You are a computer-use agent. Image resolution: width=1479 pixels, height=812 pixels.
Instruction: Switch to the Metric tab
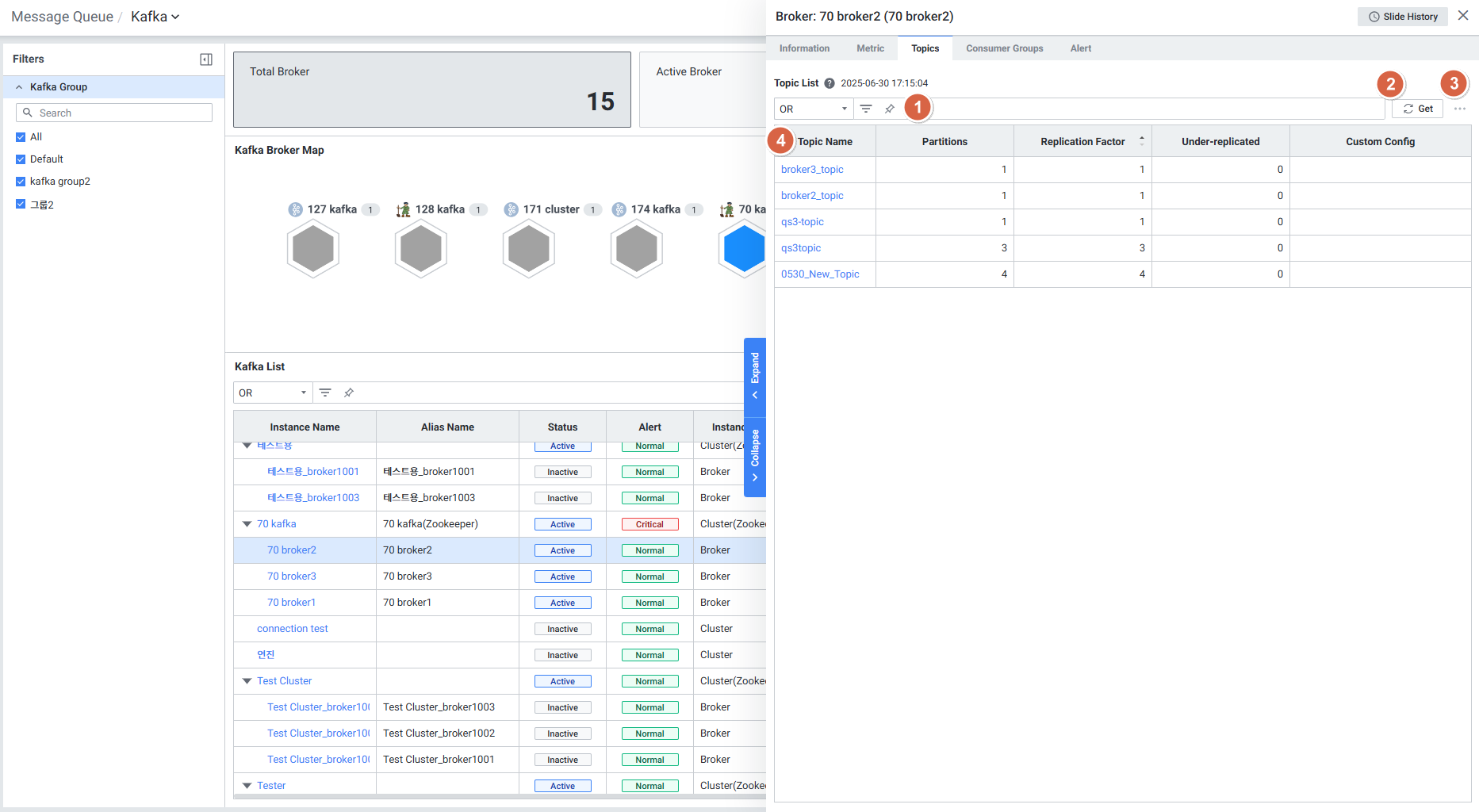(870, 48)
